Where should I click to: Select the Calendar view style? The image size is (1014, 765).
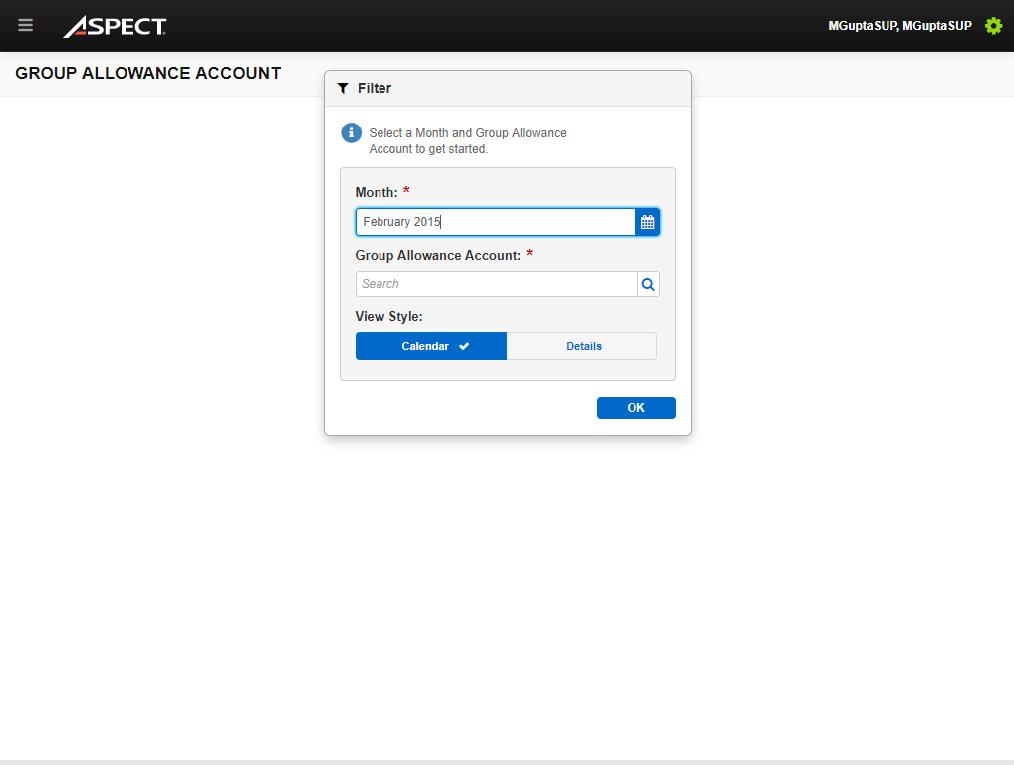coord(425,346)
